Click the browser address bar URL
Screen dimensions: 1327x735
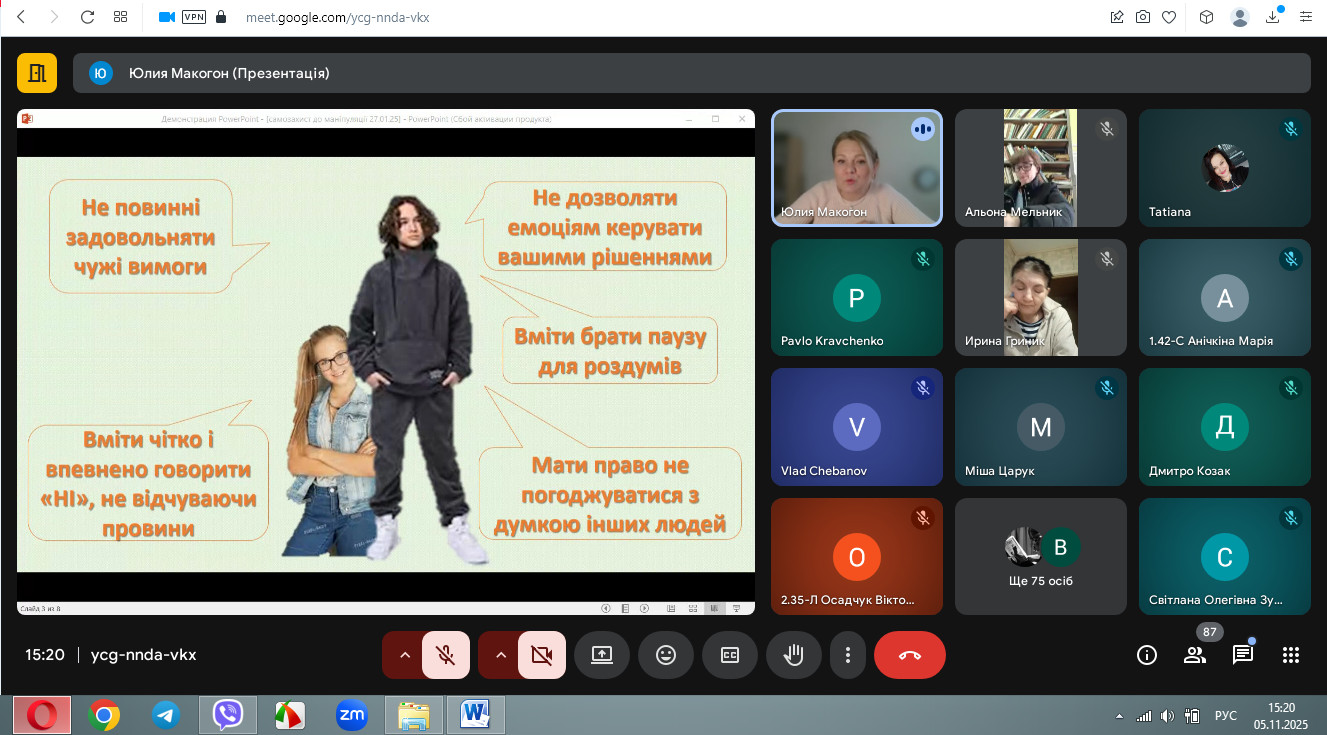coord(337,17)
